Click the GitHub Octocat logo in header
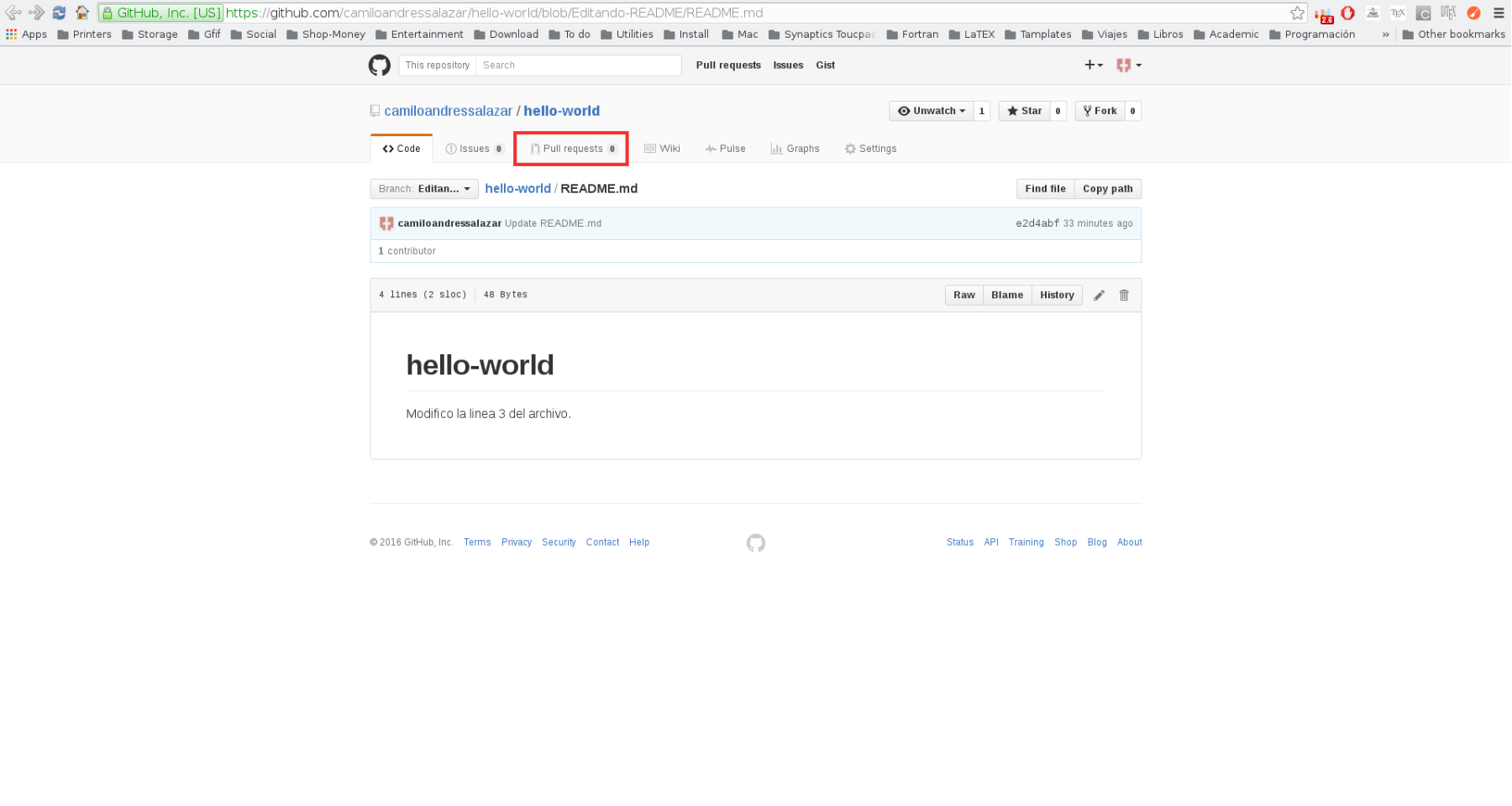 380,65
